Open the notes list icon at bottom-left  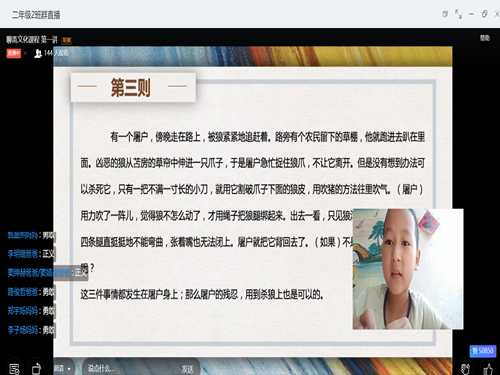[14, 369]
